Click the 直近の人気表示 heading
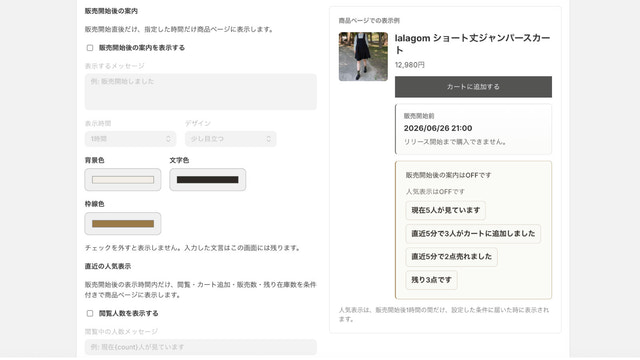640x360 pixels. [x=108, y=266]
